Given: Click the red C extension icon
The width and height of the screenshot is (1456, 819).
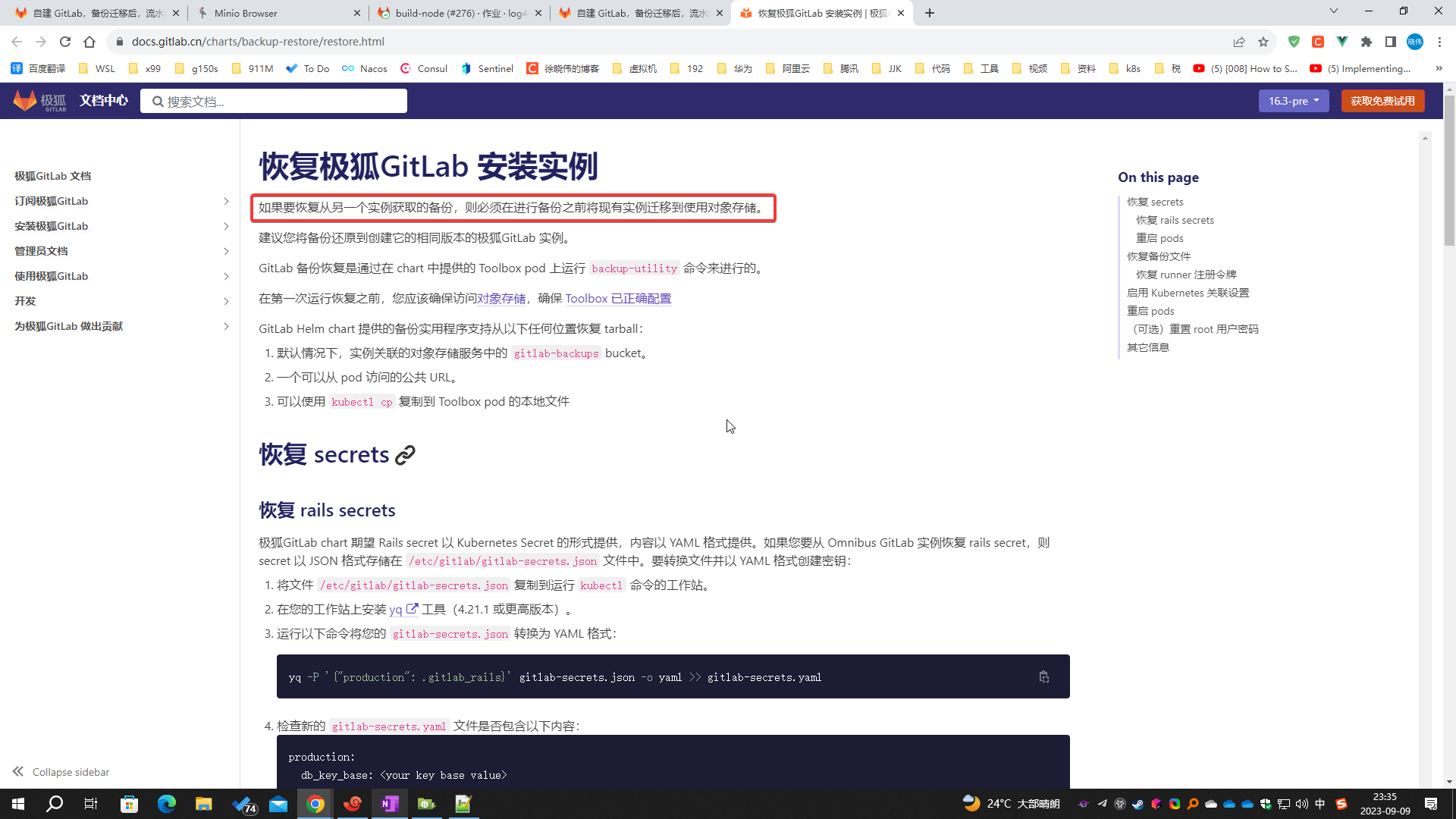Looking at the screenshot, I should pos(1318,42).
